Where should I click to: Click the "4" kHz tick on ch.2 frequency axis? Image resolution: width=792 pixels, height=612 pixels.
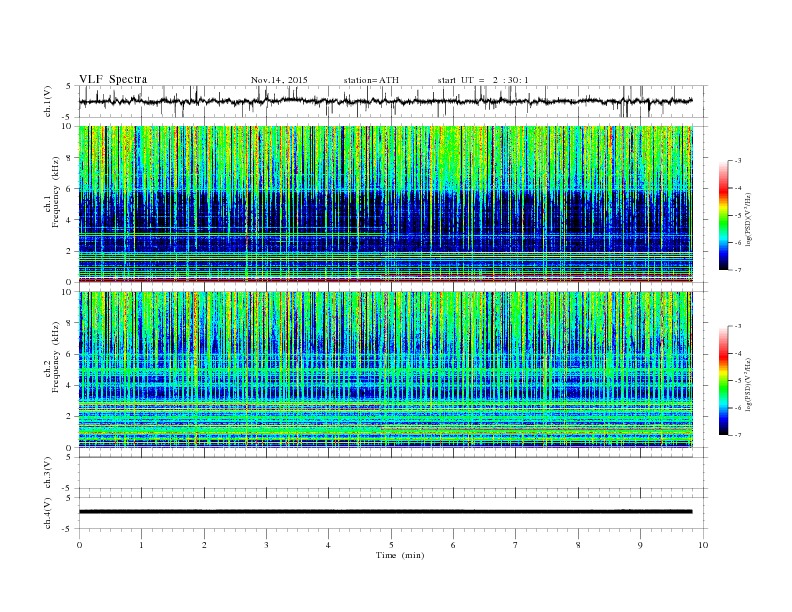tap(70, 386)
